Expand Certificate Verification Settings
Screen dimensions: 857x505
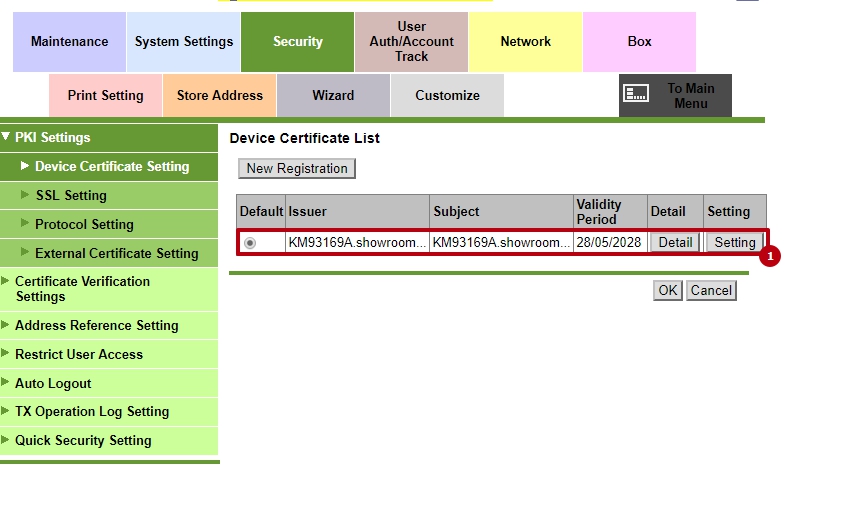point(82,289)
